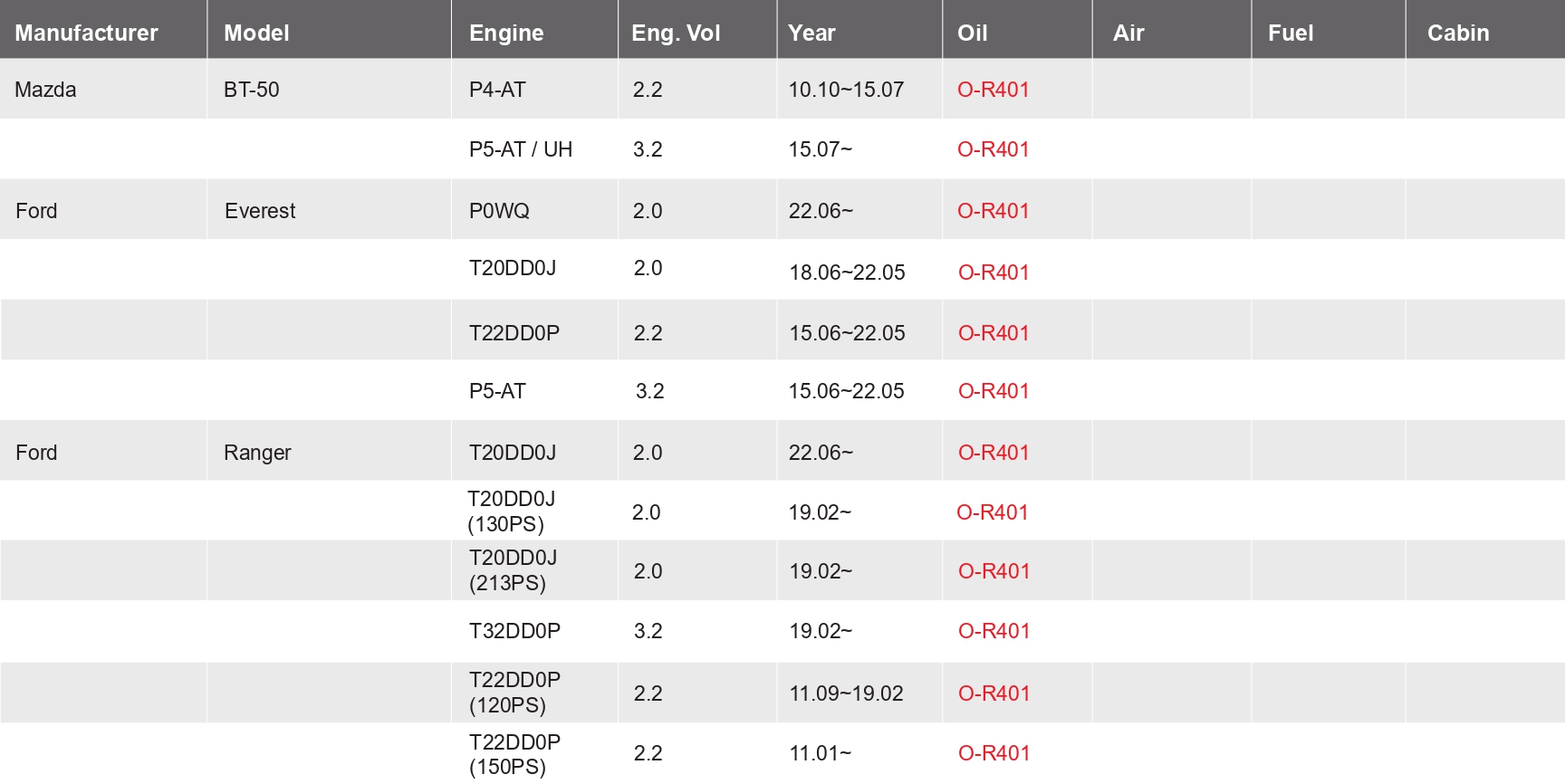The width and height of the screenshot is (1565, 784).
Task: Select the year 11.09~19.02 cell
Action: (x=846, y=693)
